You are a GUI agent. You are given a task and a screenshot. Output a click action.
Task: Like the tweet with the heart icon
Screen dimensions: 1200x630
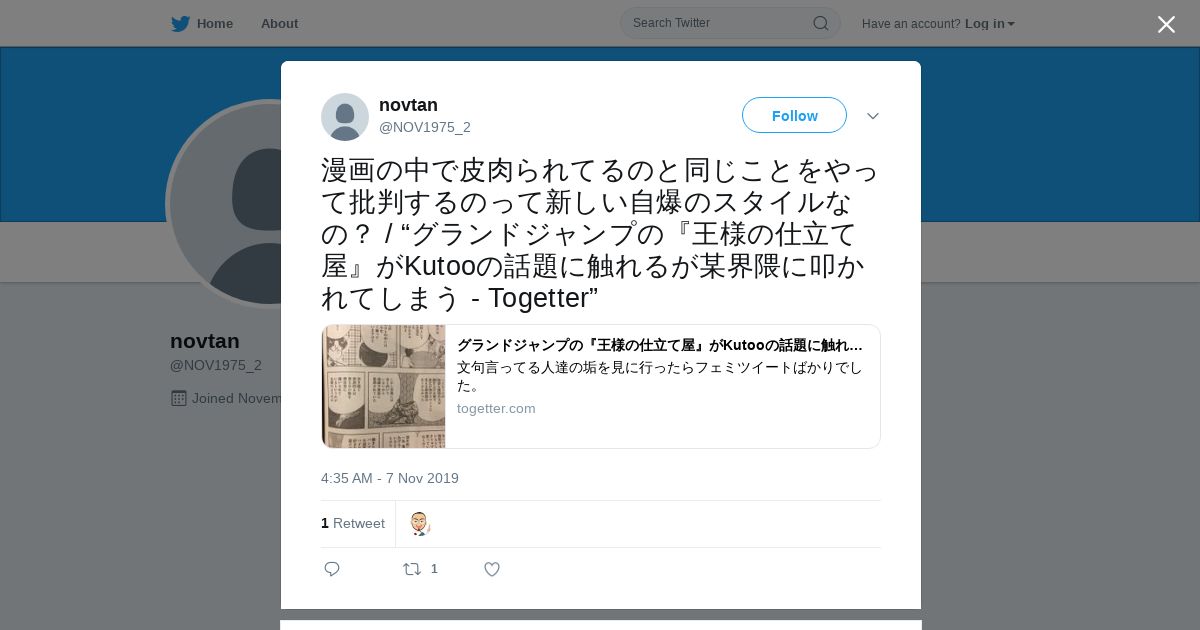pyautogui.click(x=492, y=569)
